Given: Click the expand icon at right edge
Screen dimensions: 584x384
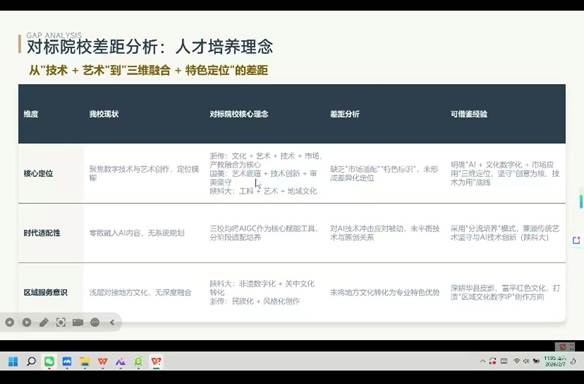Looking at the screenshot, I should (576, 240).
